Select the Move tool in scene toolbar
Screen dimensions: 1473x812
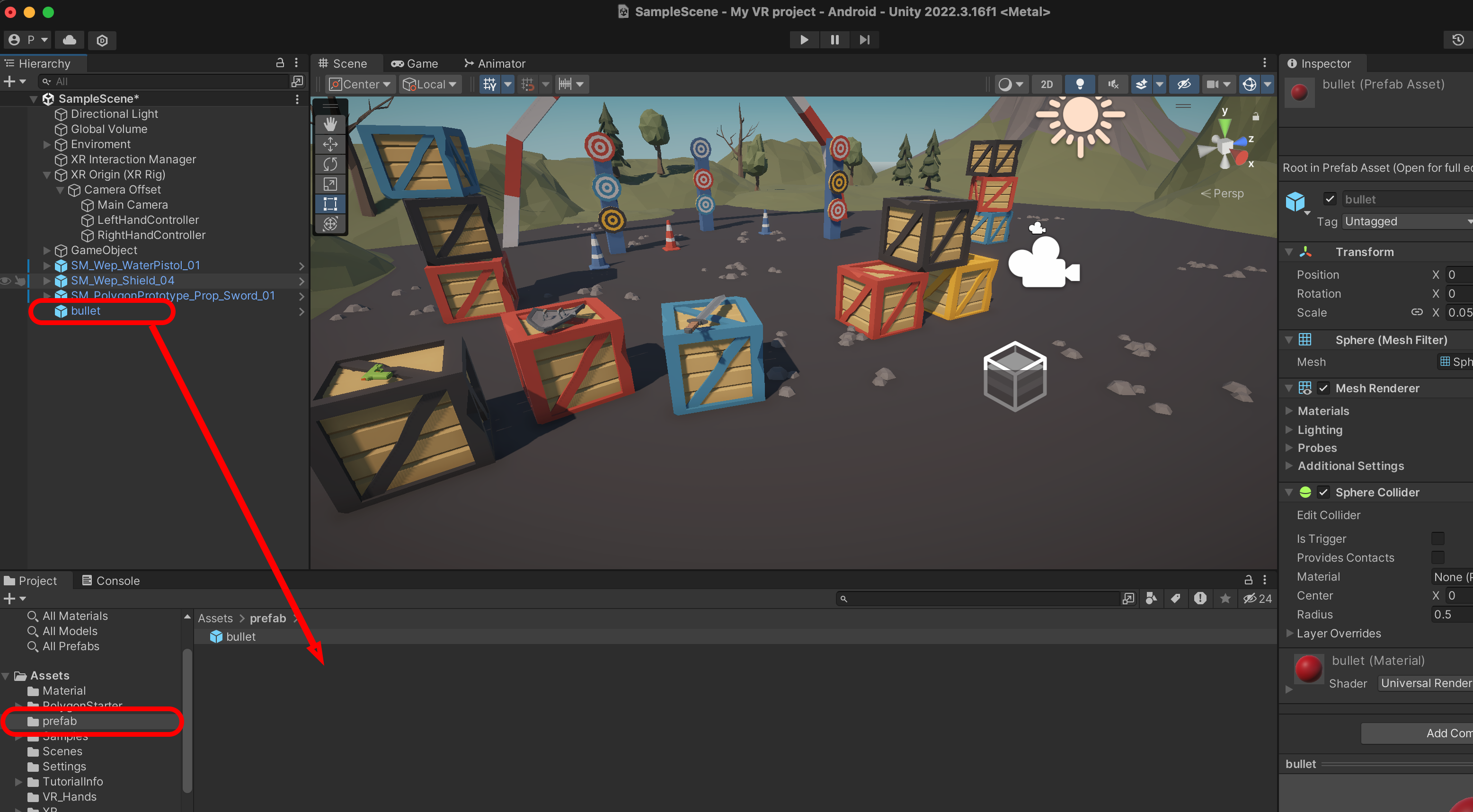click(x=330, y=144)
